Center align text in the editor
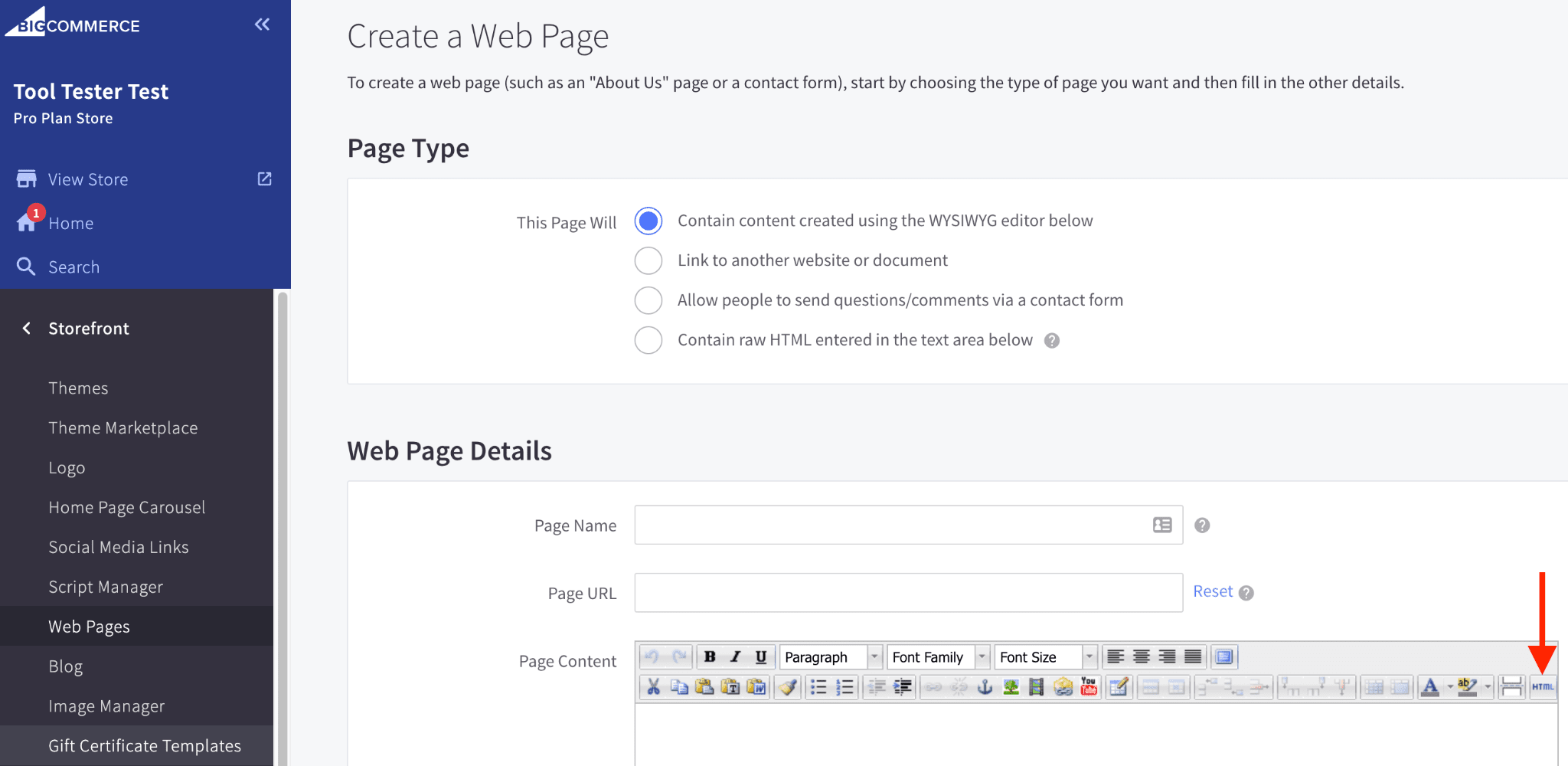This screenshot has width=1568, height=766. [1142, 656]
